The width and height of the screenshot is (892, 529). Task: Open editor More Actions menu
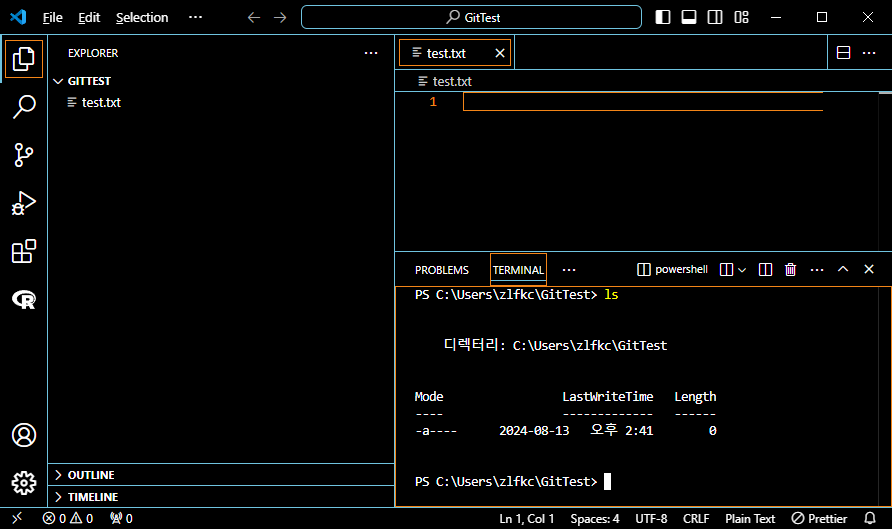[869, 53]
